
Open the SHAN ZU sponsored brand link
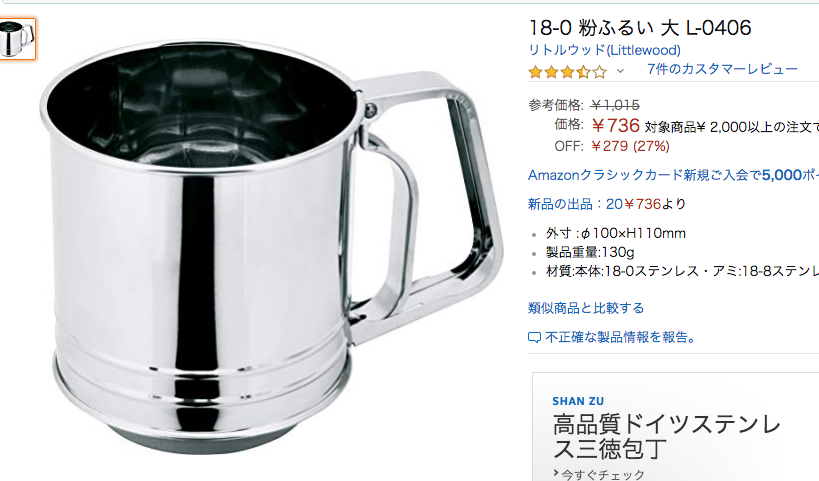(x=578, y=401)
